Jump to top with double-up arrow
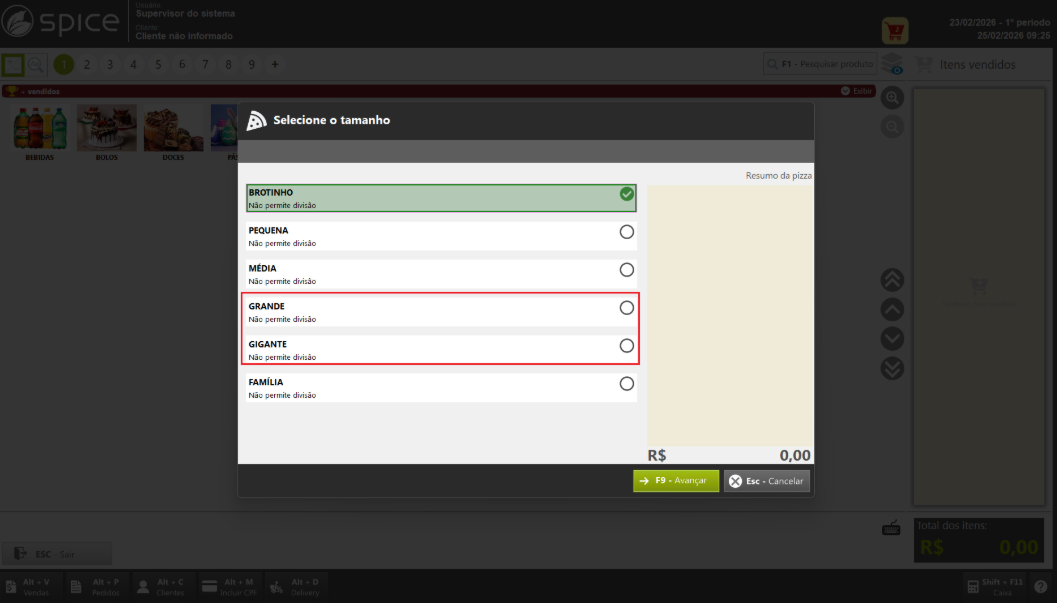 pos(892,280)
